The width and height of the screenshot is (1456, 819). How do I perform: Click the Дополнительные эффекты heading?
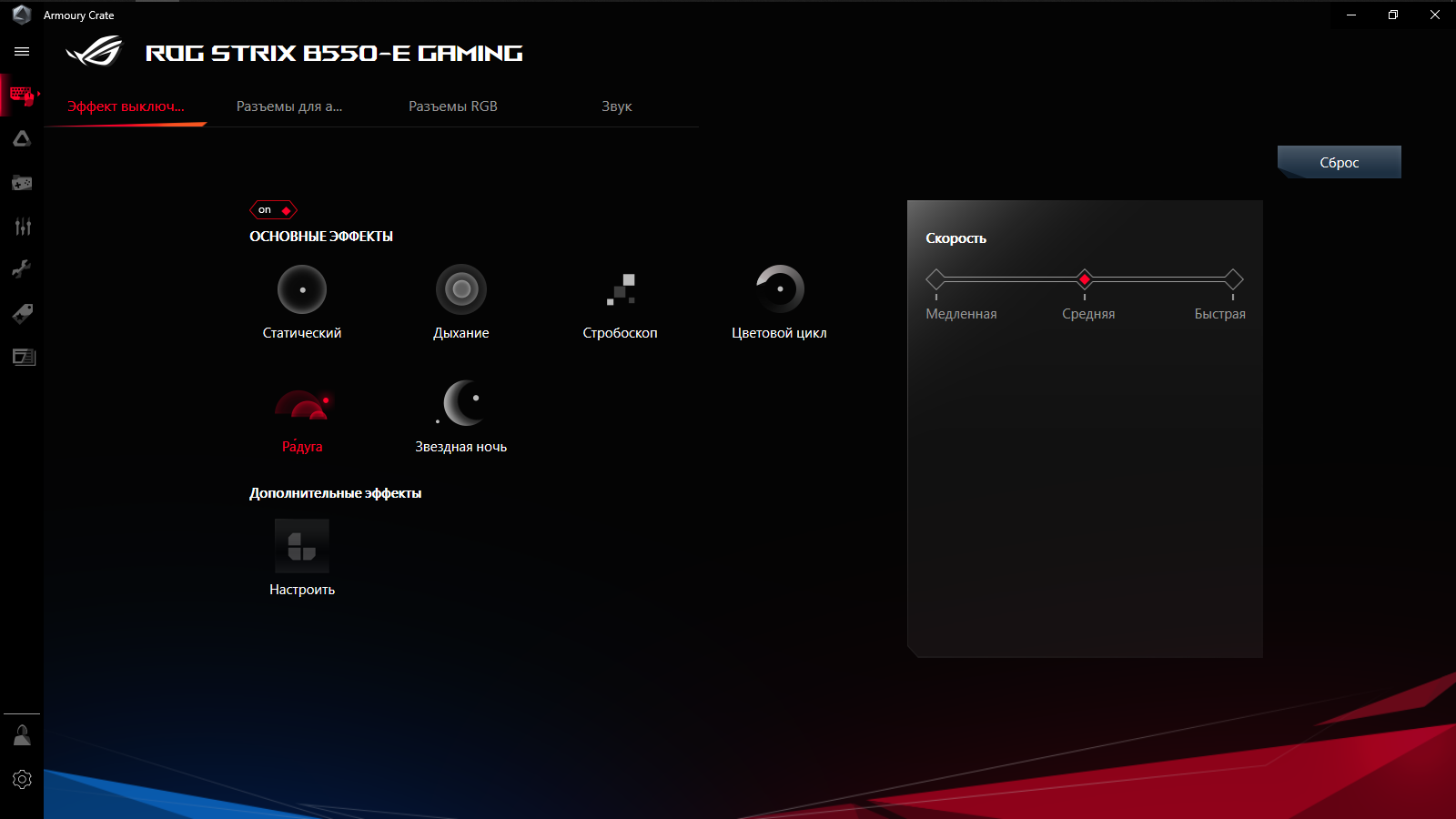pyautogui.click(x=336, y=493)
